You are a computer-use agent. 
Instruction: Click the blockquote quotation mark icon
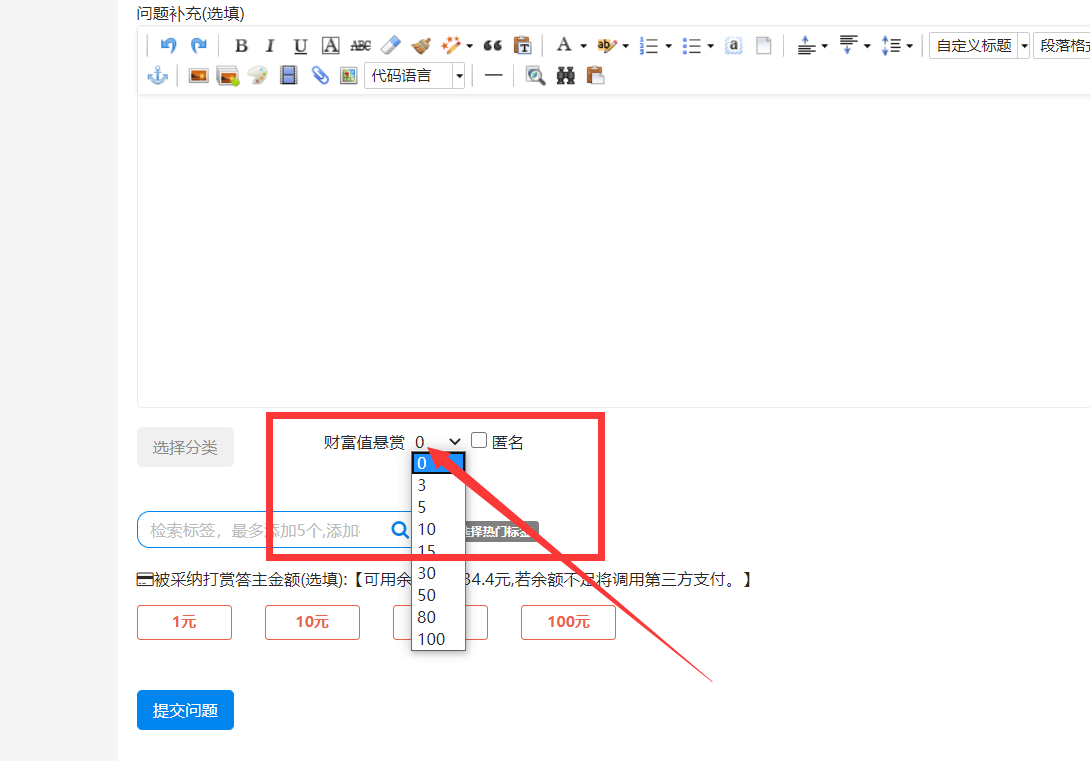(492, 46)
